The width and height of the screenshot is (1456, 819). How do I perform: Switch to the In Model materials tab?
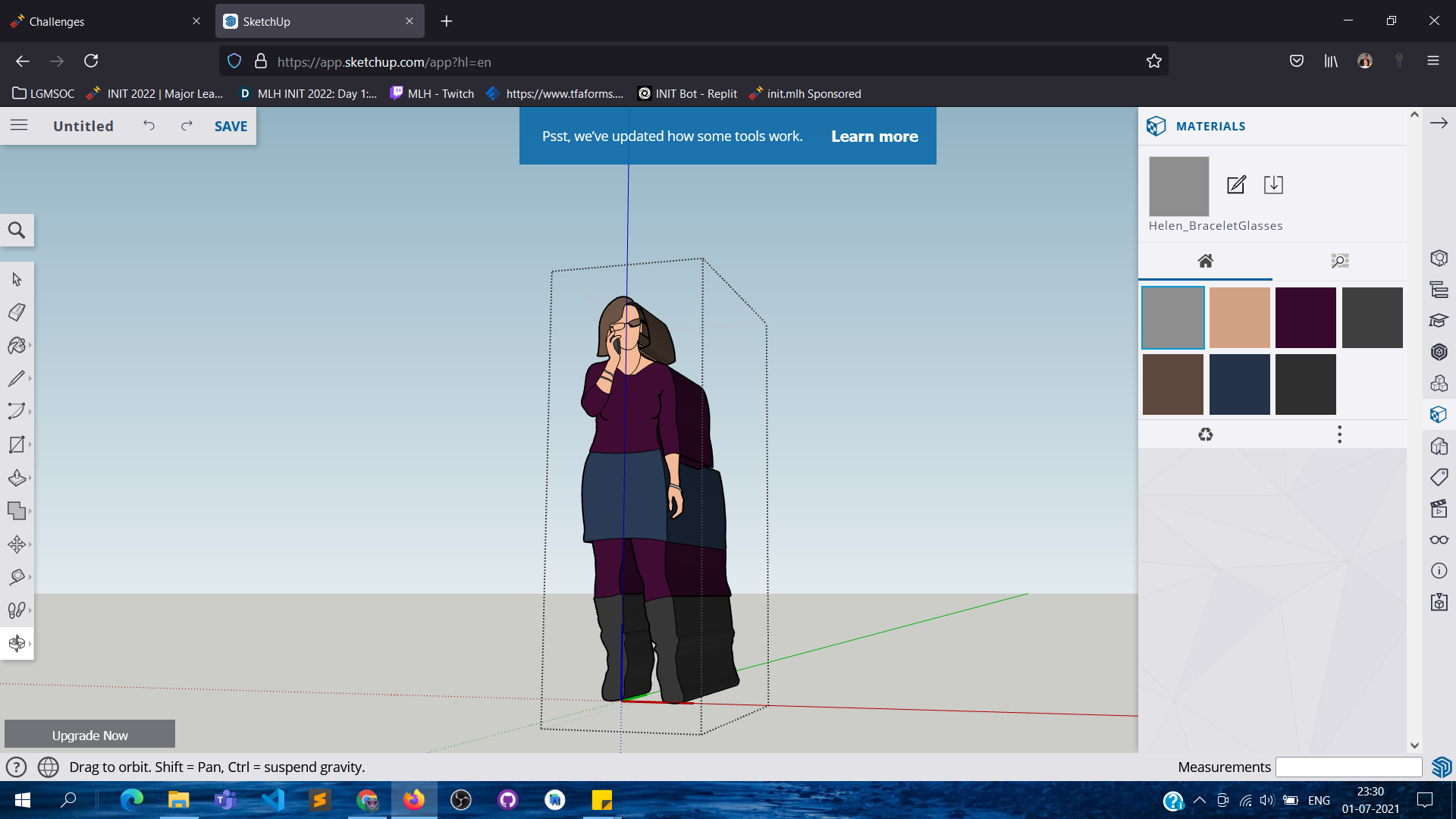coord(1207,261)
